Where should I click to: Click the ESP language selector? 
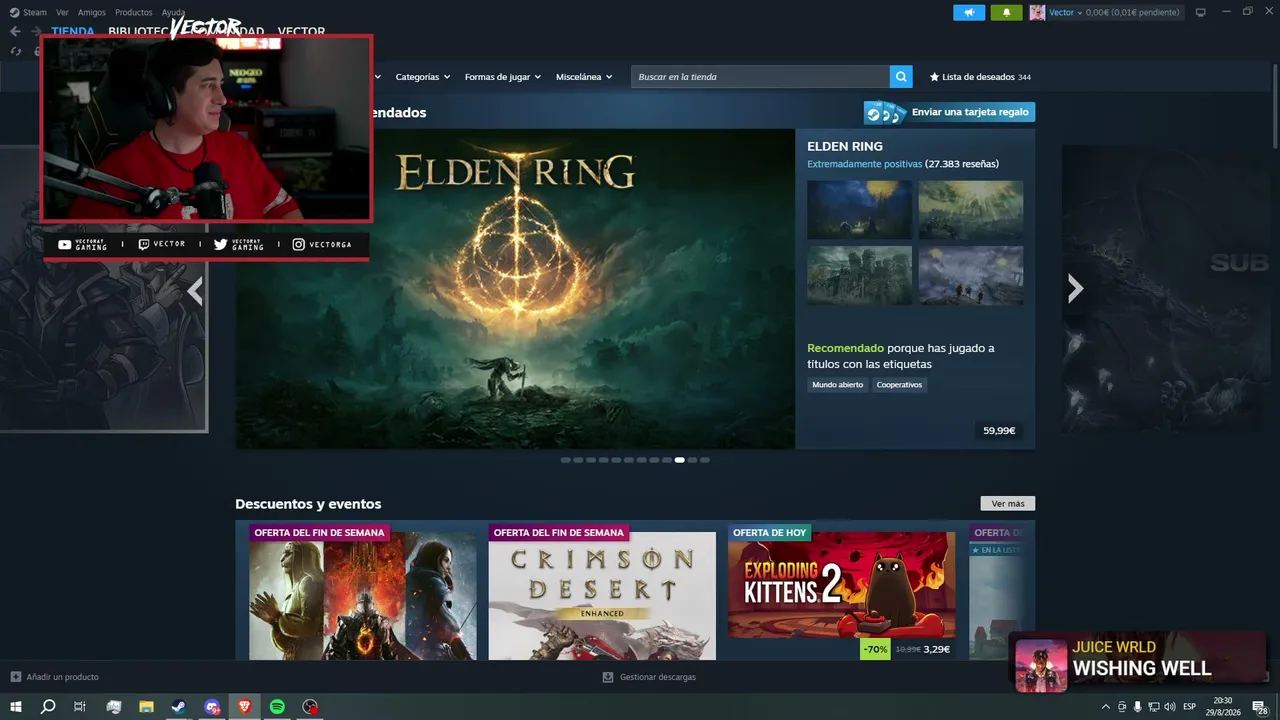1190,707
